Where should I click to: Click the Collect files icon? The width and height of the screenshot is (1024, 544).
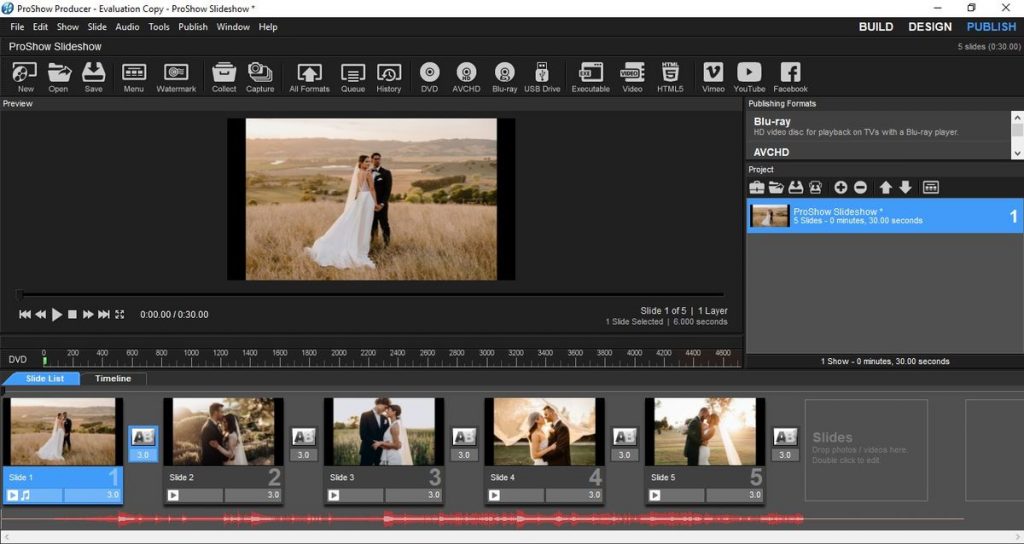(224, 77)
